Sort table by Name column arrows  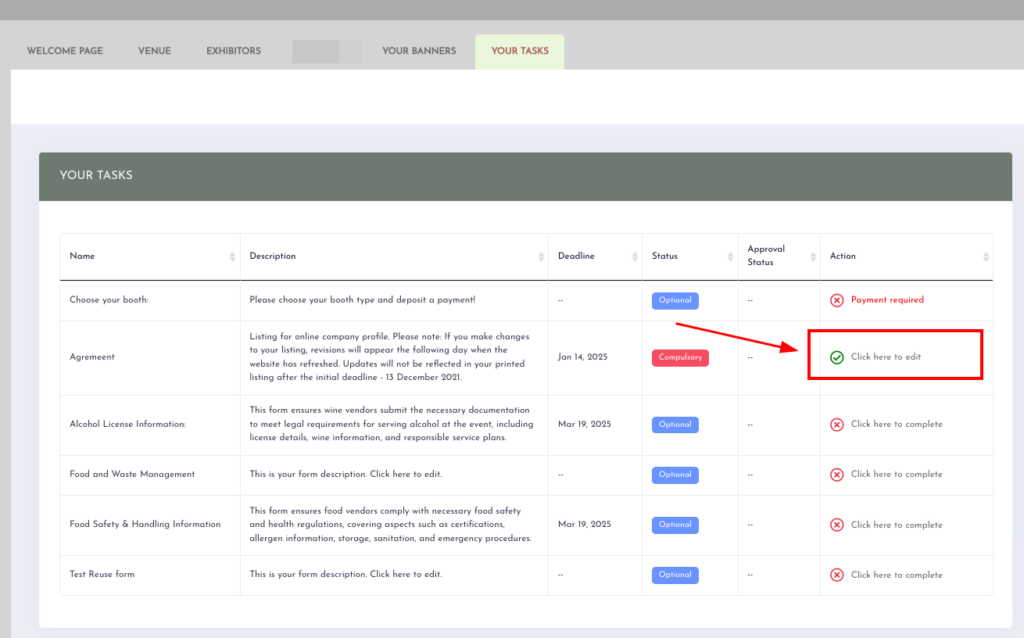pos(232,257)
